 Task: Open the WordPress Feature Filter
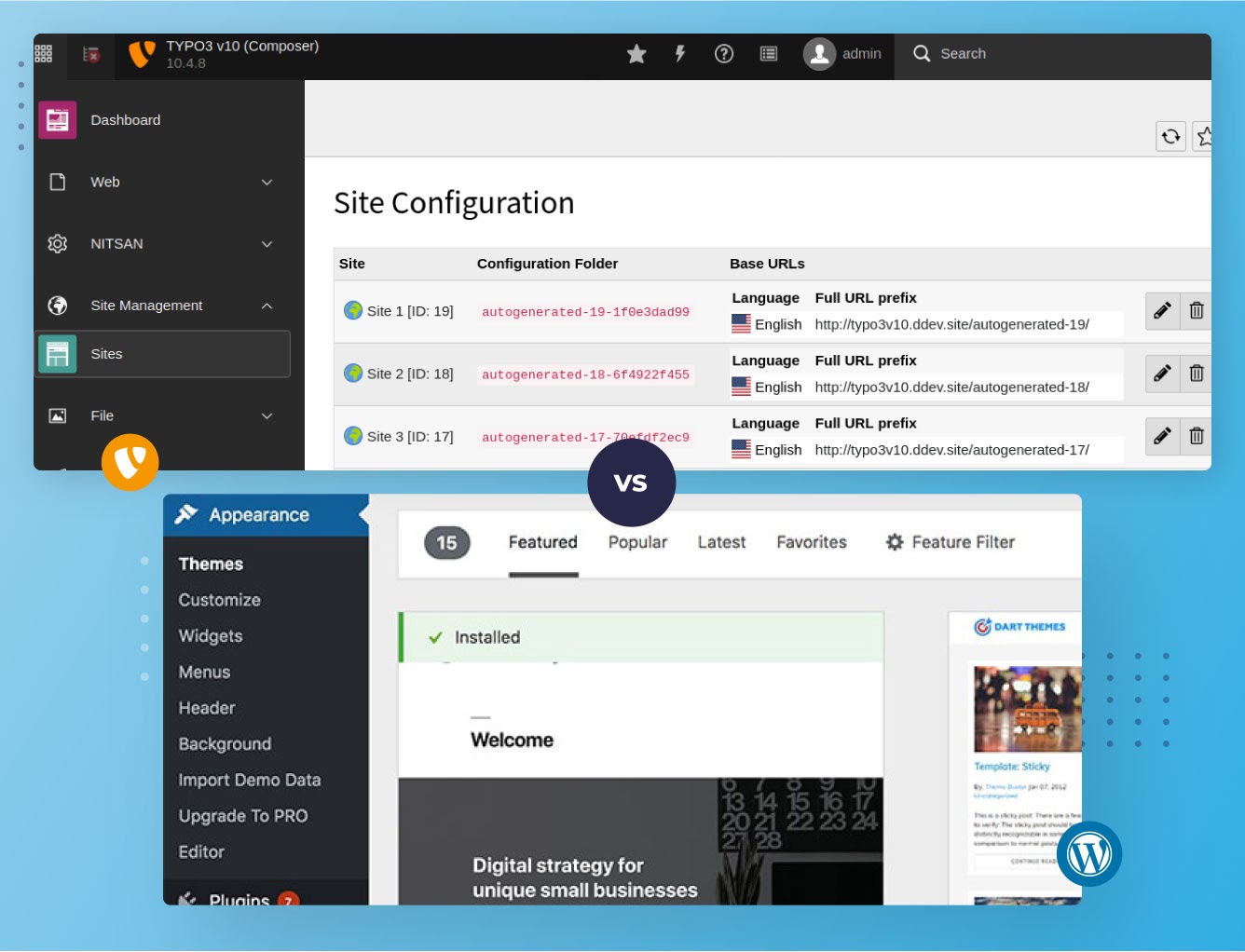[950, 542]
